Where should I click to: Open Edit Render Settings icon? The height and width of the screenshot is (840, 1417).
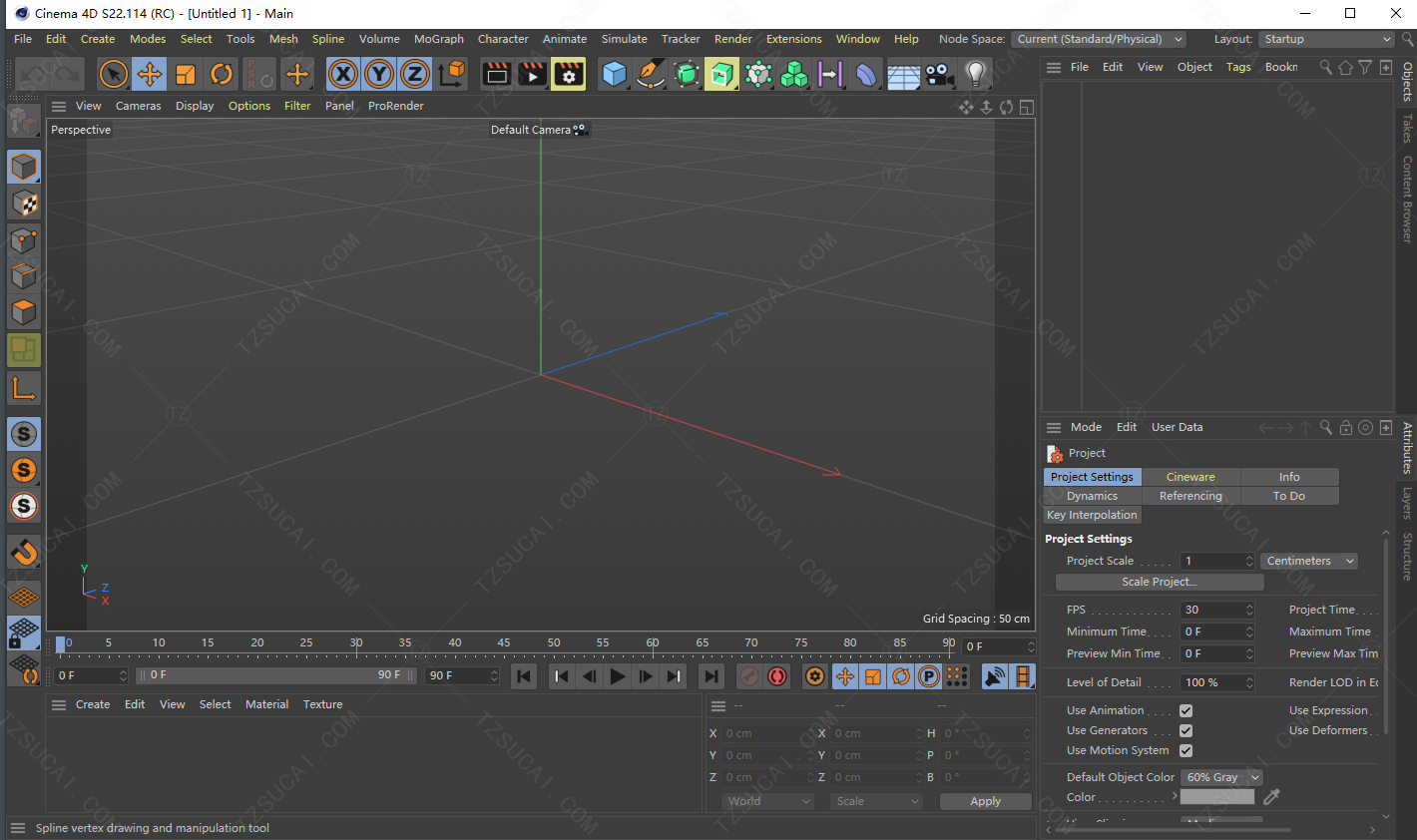tap(568, 74)
